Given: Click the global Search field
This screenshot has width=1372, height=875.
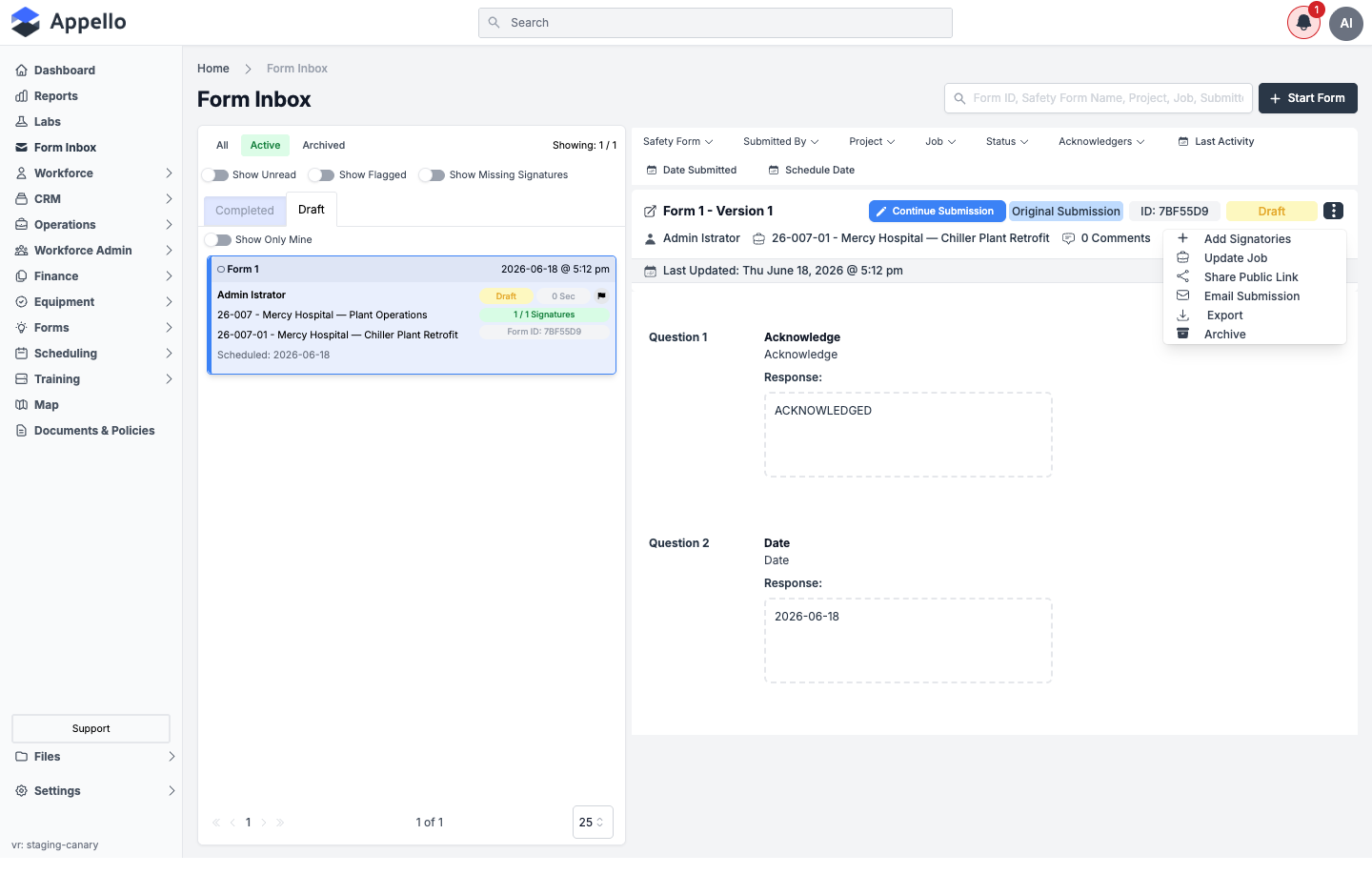Looking at the screenshot, I should (x=716, y=23).
